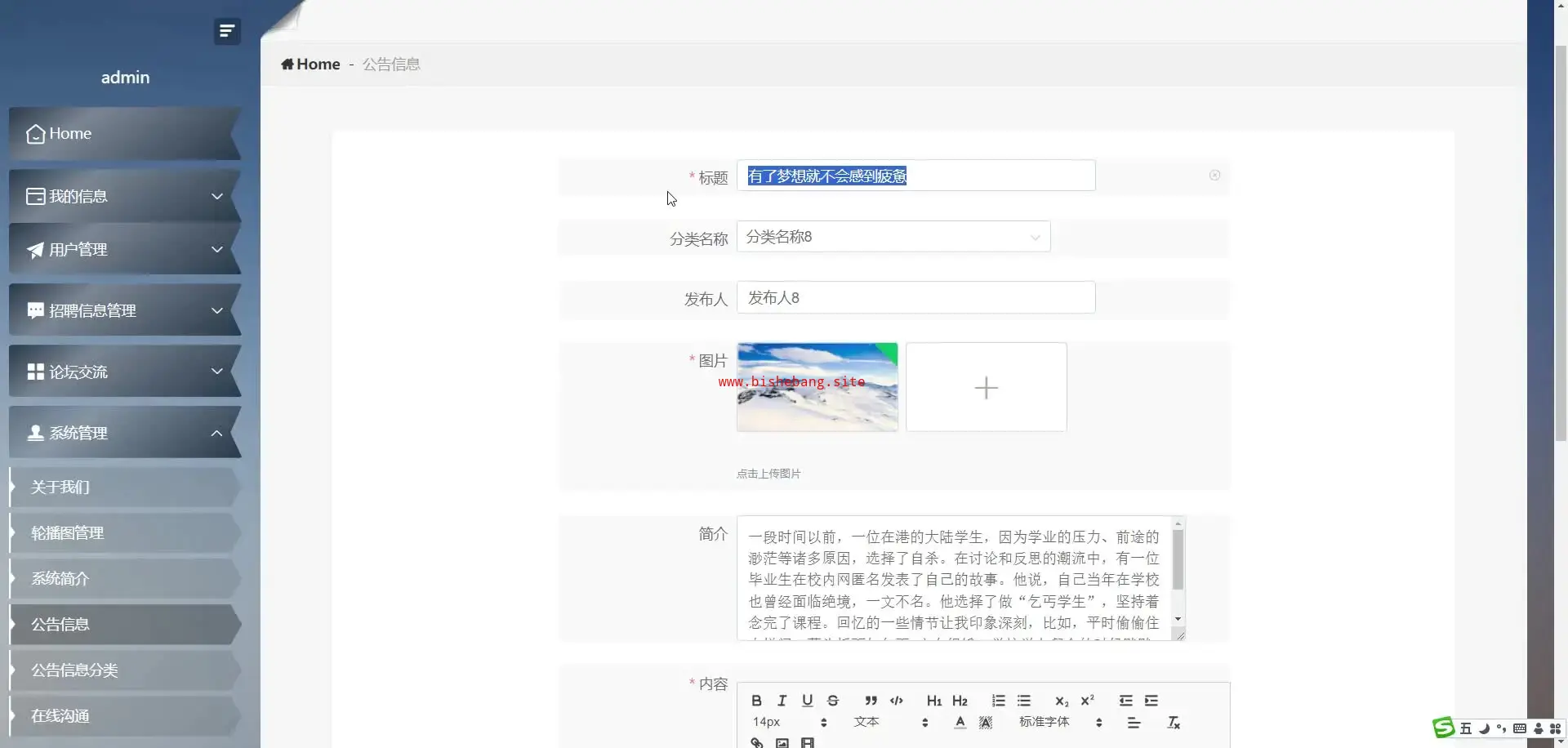Insert a blockquote with the quote icon
Image resolution: width=1568 pixels, height=748 pixels.
tap(871, 701)
